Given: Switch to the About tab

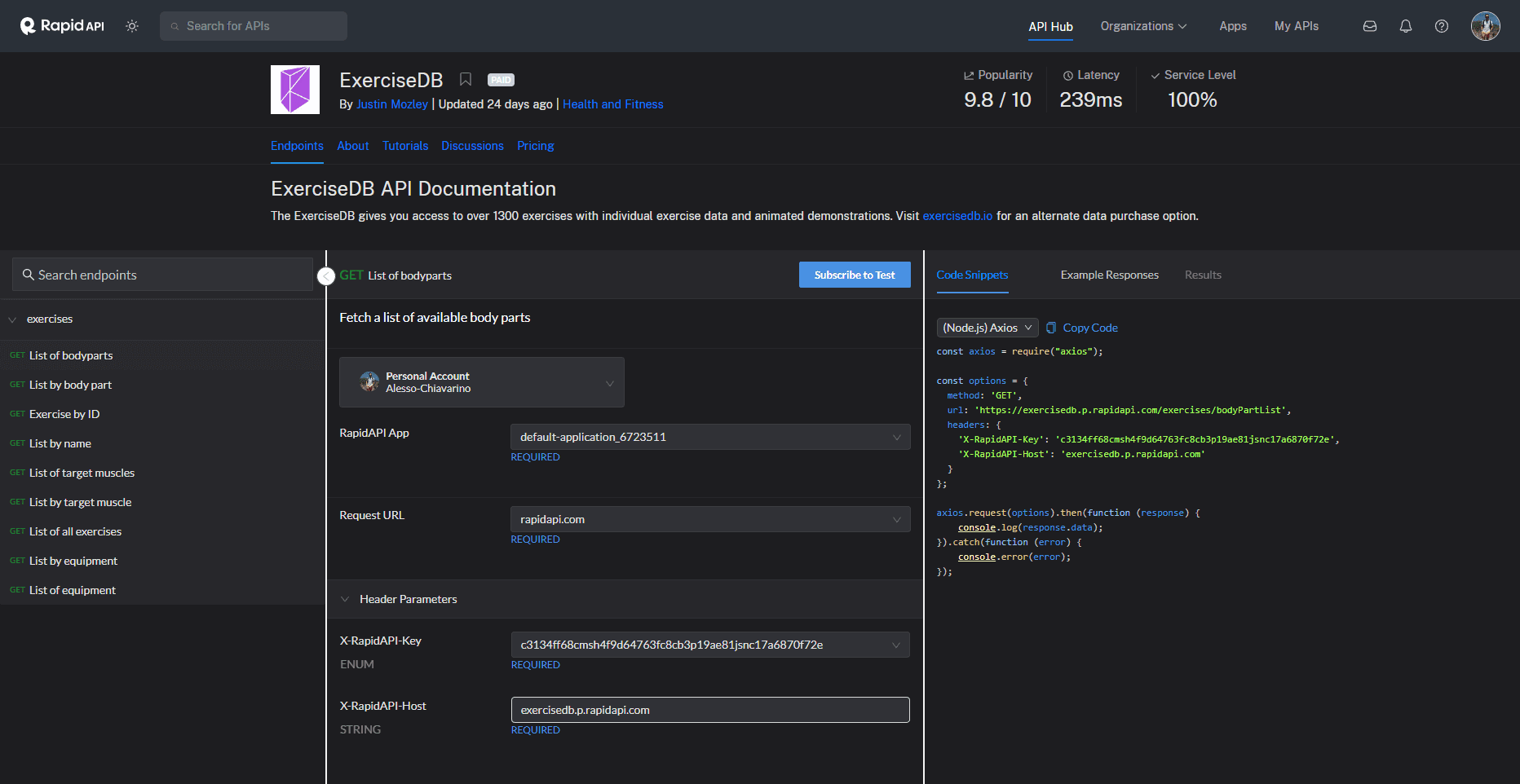Looking at the screenshot, I should tap(353, 146).
